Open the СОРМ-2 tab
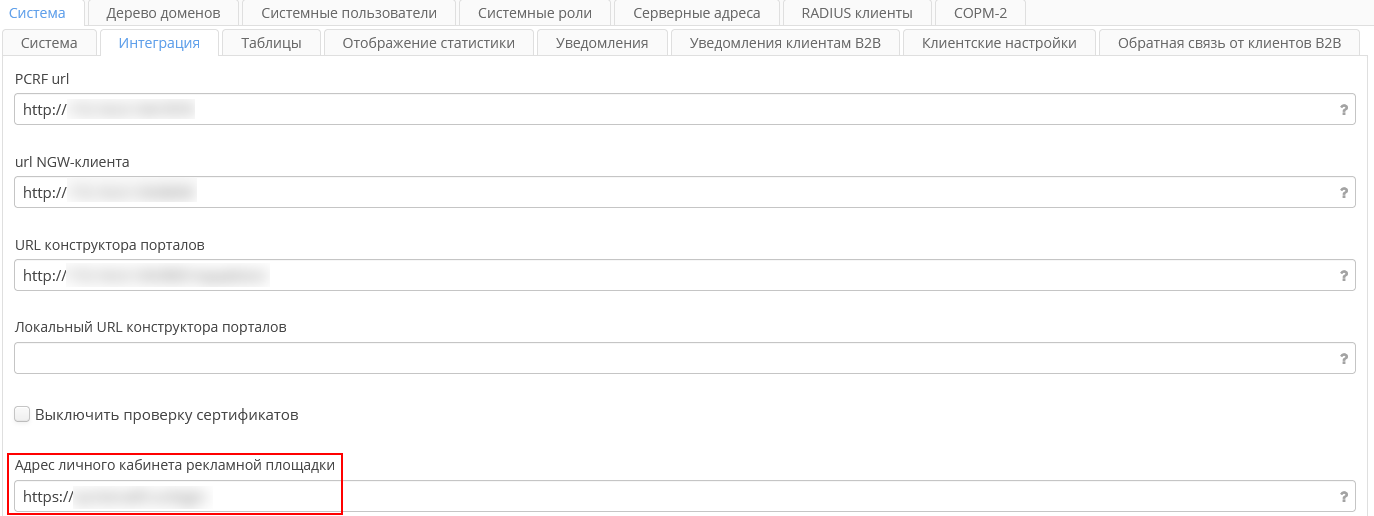Screen dimensions: 1374x516 (980, 13)
